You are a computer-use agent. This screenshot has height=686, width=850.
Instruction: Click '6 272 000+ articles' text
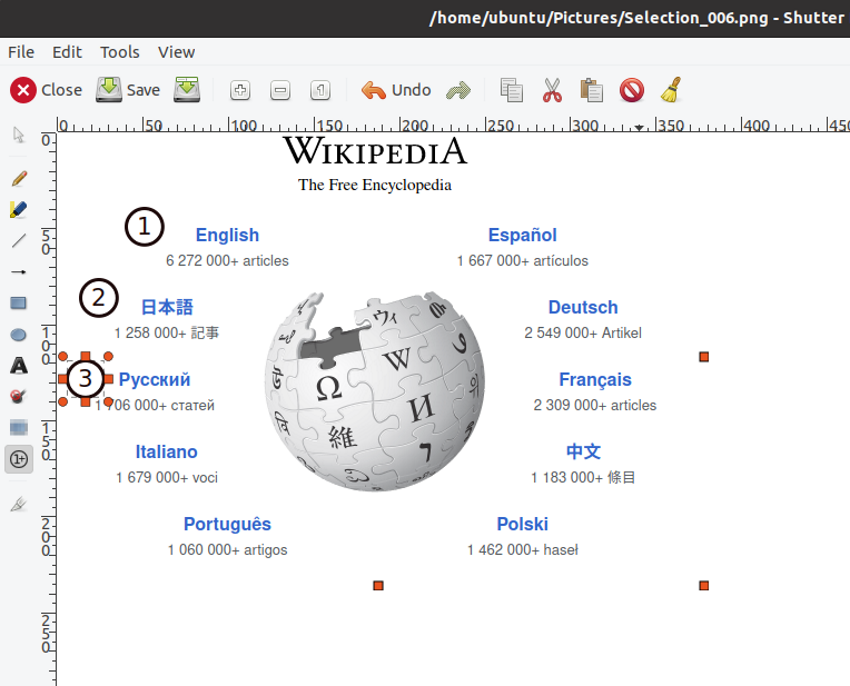coord(227,261)
